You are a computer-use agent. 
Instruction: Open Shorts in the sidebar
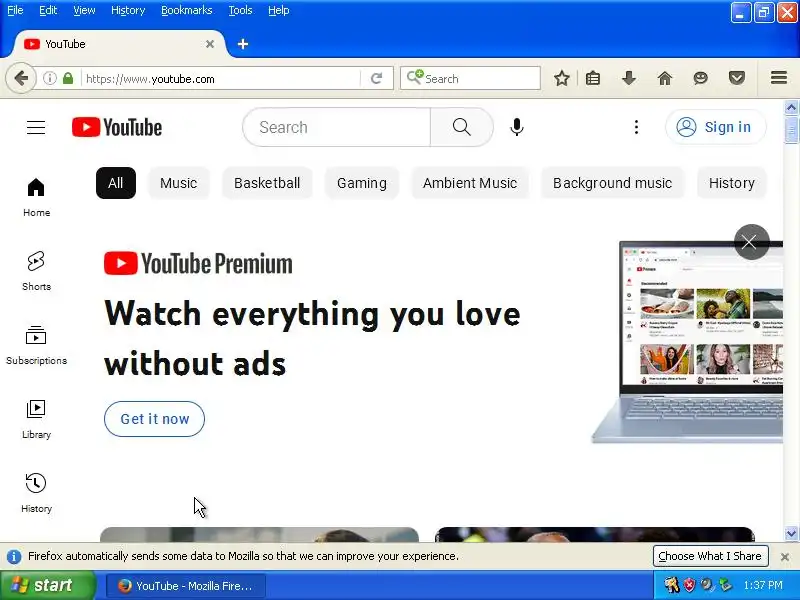[36, 271]
